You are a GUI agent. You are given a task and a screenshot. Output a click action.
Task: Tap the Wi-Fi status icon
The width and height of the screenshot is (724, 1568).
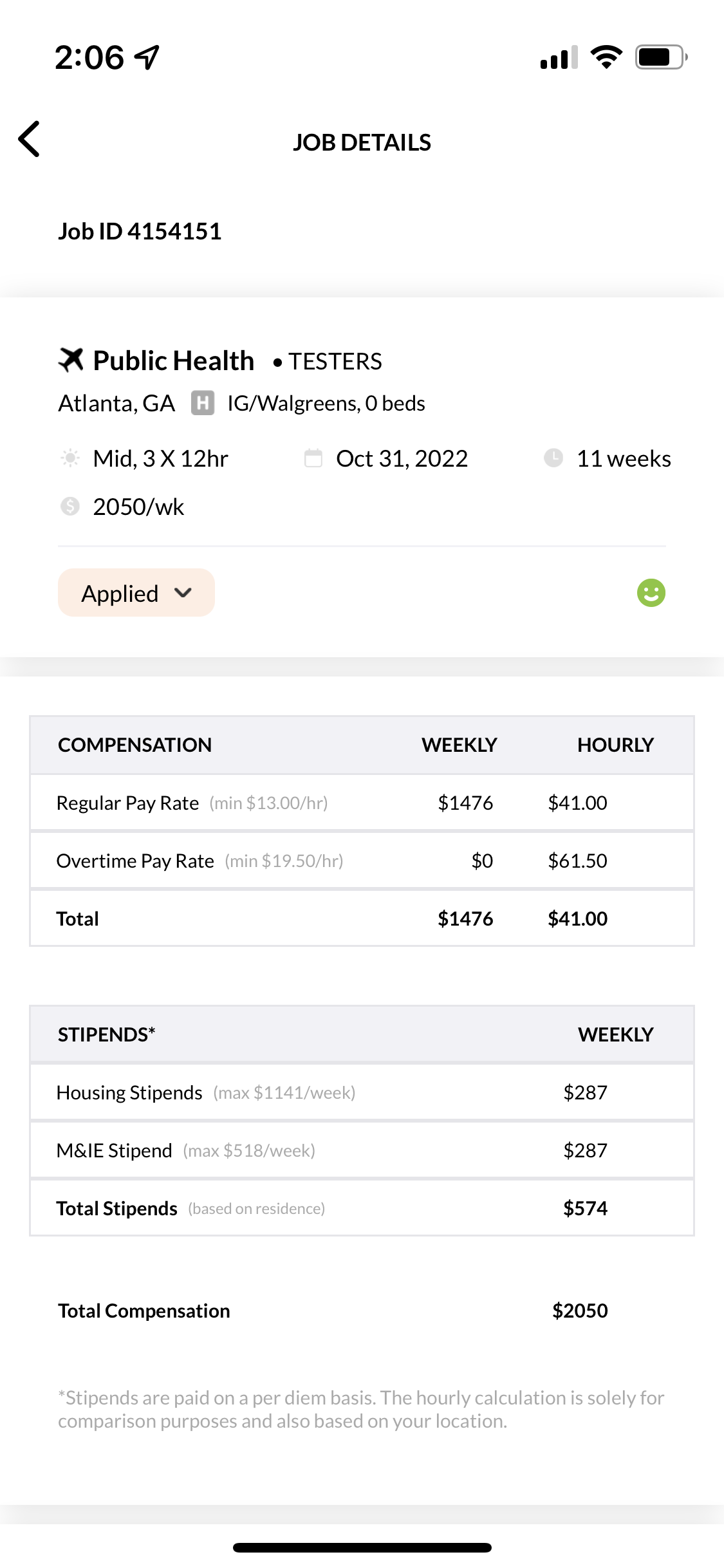point(606,57)
